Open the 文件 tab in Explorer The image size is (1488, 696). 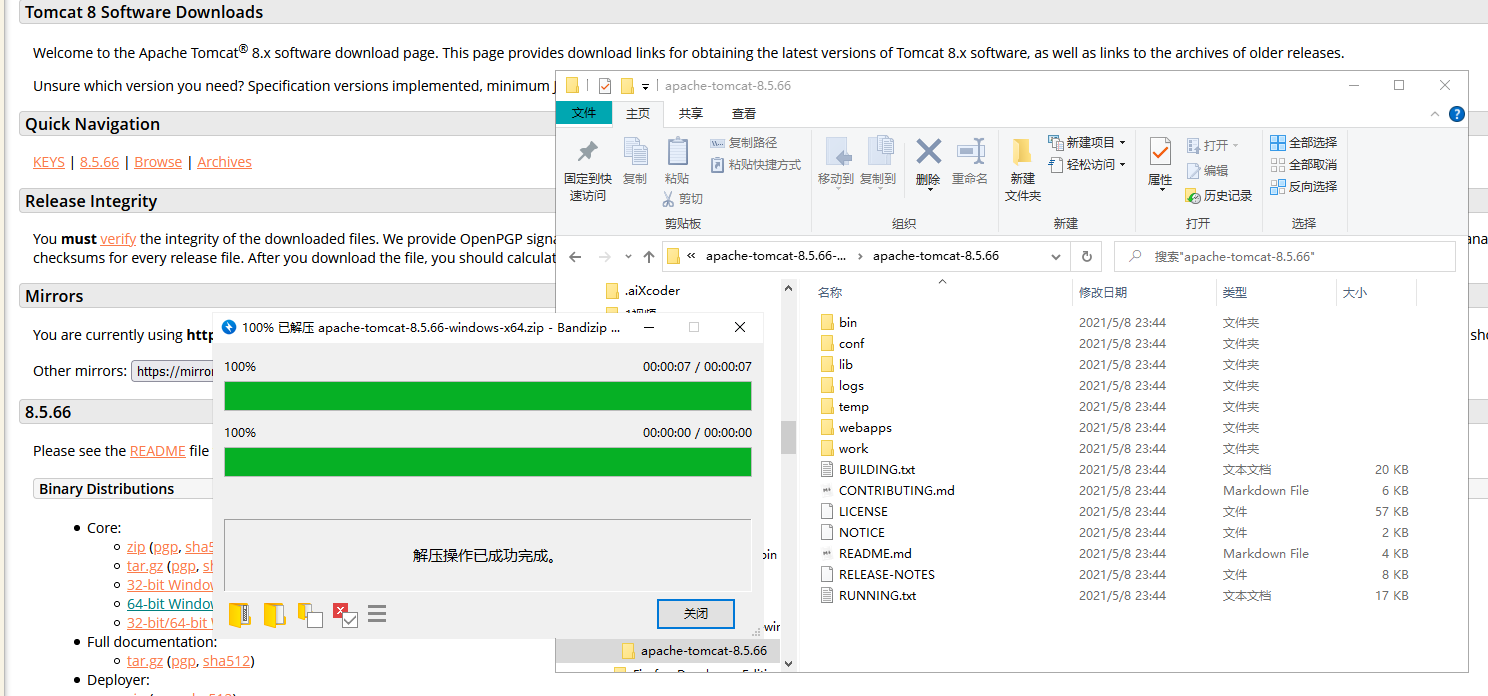click(x=584, y=113)
